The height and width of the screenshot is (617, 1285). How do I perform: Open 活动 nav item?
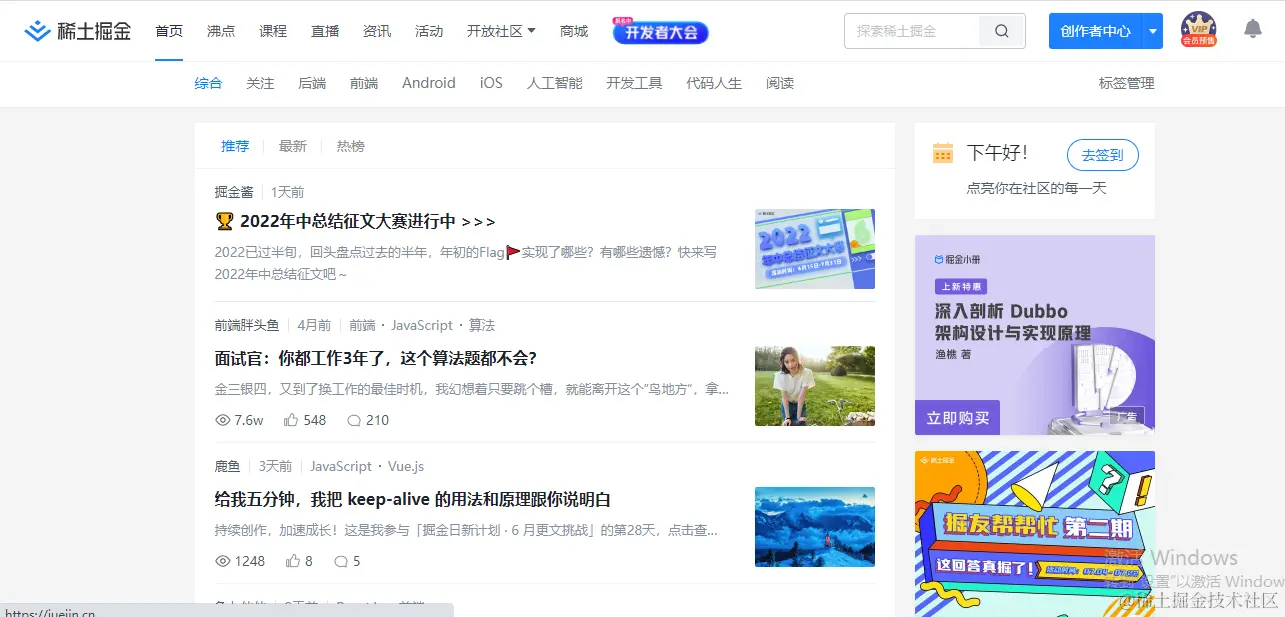[429, 31]
